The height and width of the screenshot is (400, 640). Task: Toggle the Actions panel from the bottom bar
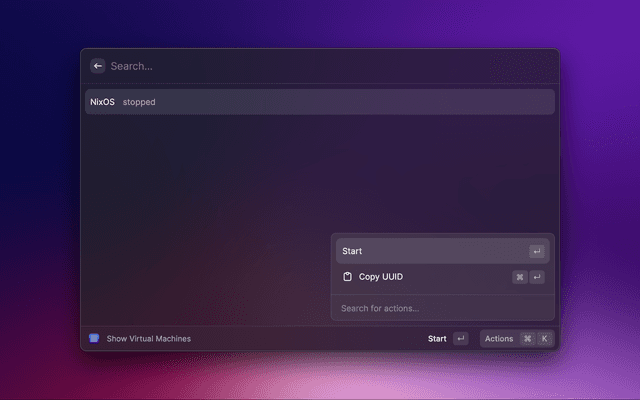[499, 339]
